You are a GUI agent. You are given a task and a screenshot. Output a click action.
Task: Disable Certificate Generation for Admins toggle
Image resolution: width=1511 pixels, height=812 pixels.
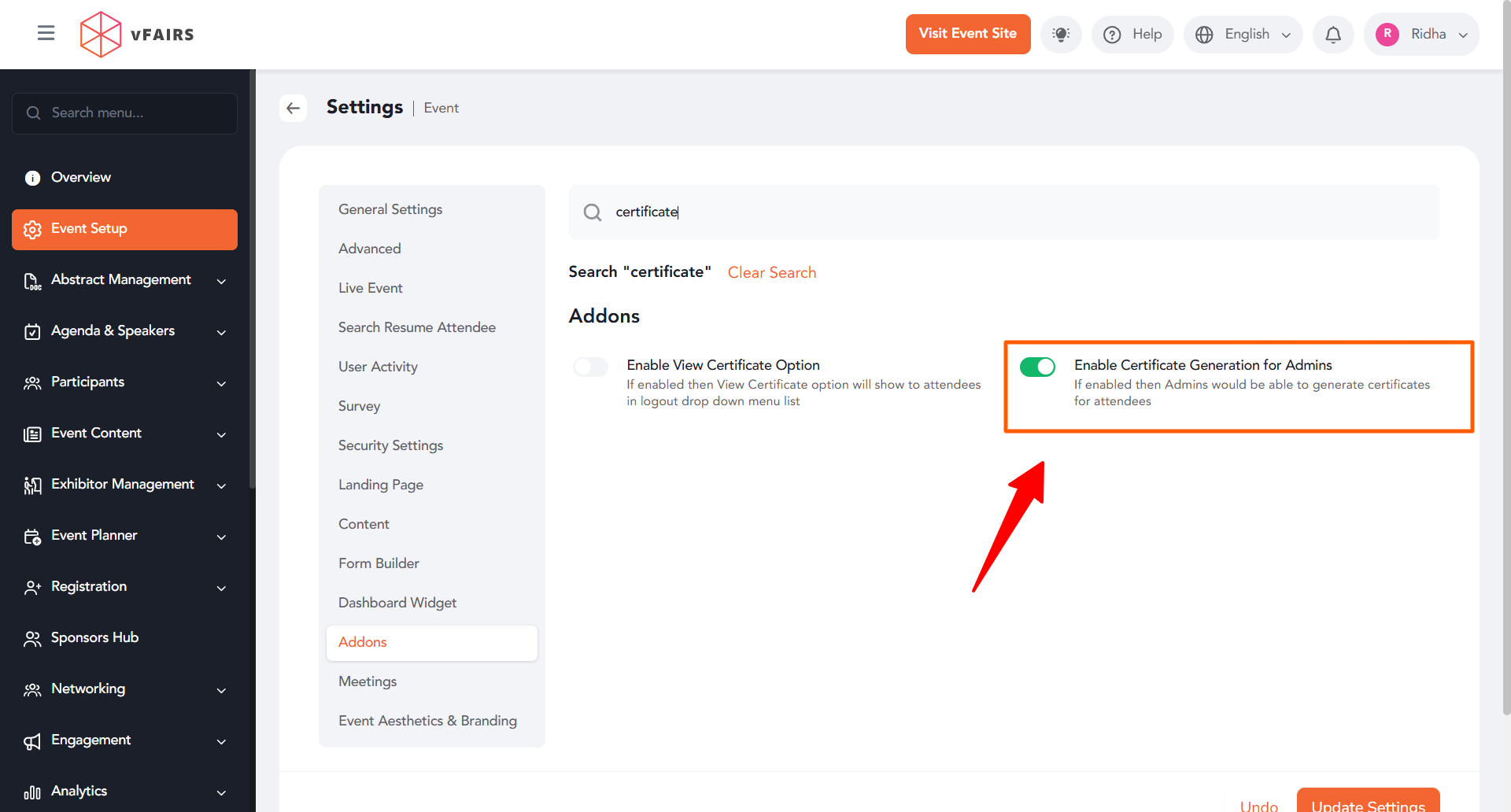pyautogui.click(x=1037, y=367)
